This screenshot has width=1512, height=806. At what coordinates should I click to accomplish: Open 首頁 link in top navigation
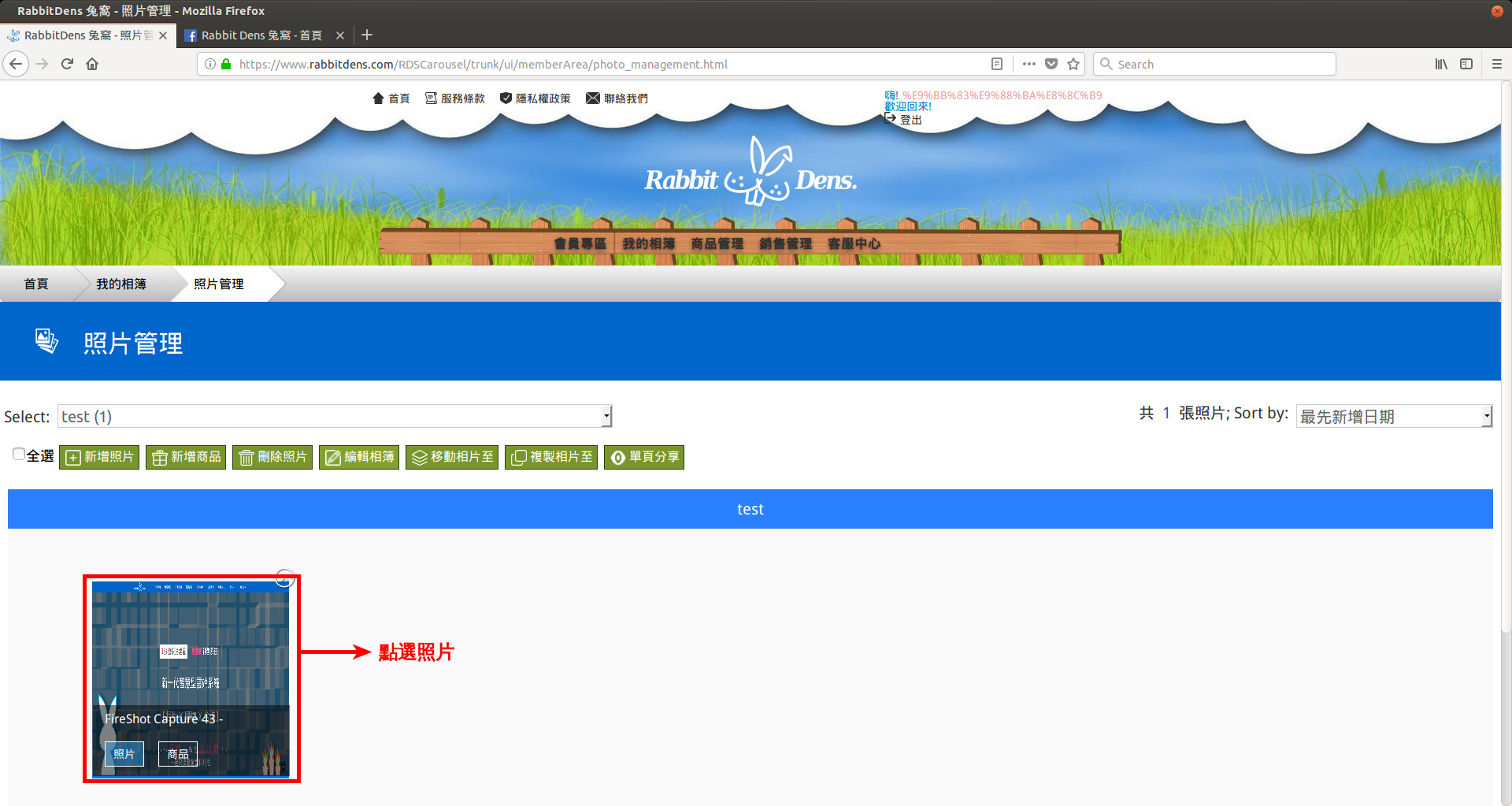[391, 98]
